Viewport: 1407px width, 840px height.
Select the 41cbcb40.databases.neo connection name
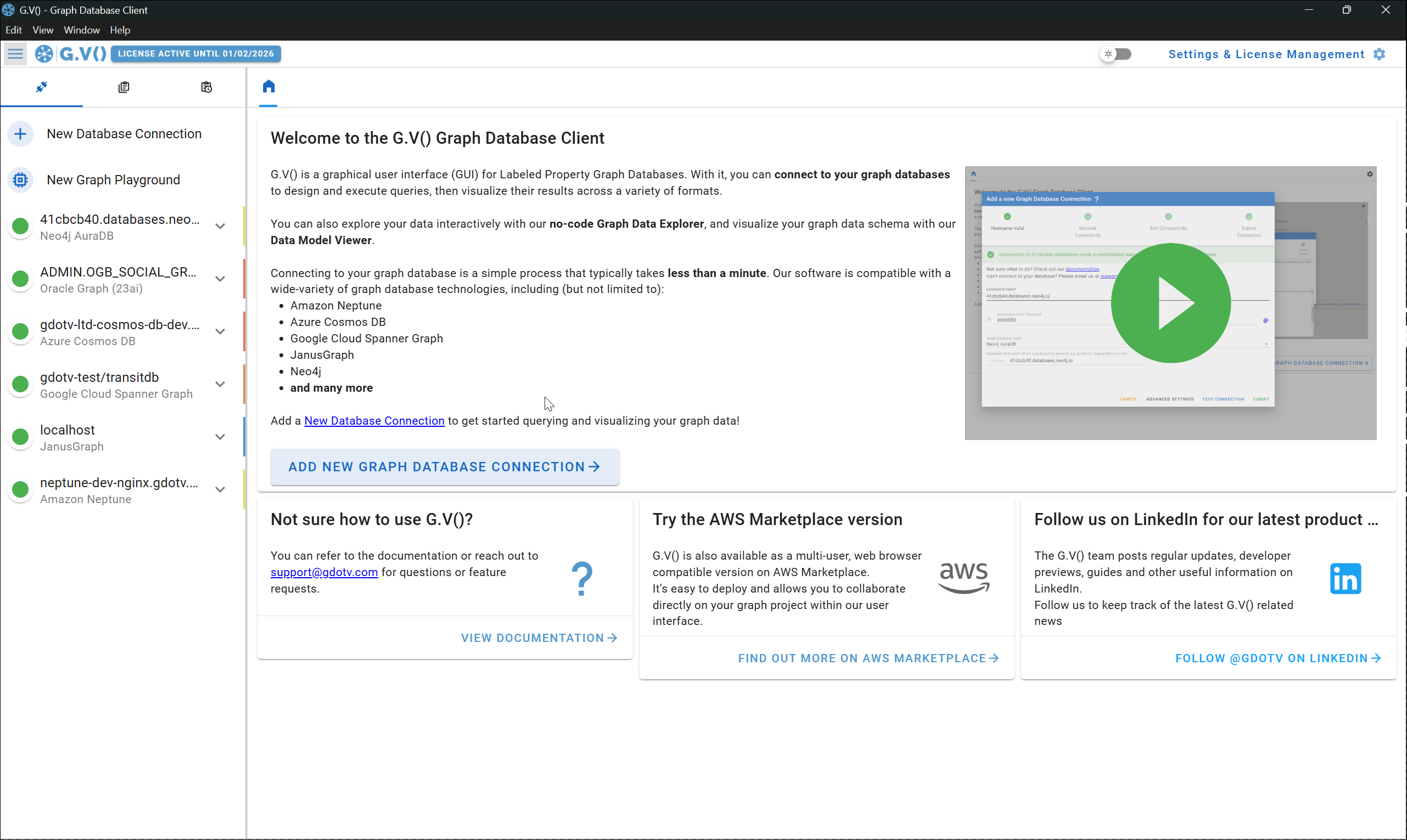[x=120, y=219]
